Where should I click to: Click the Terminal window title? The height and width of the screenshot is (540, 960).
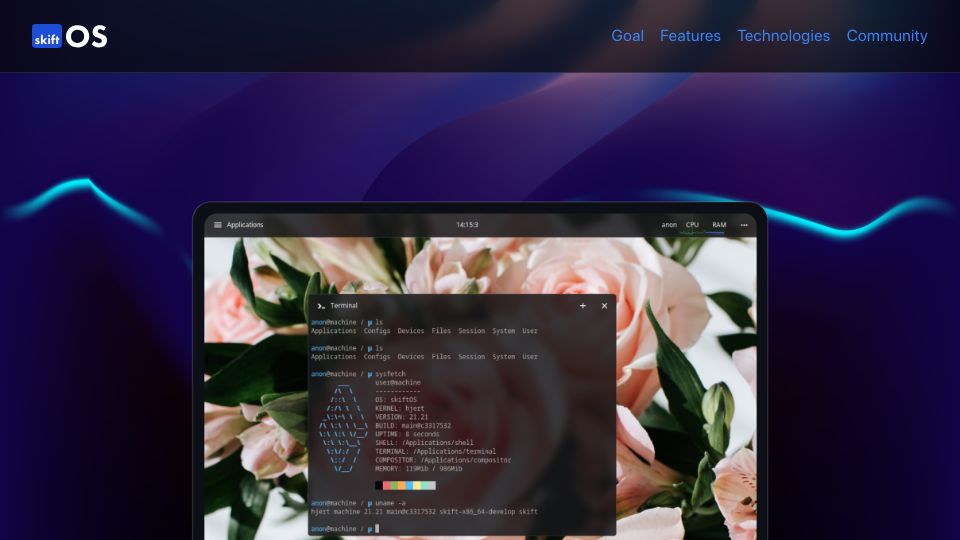tap(343, 306)
